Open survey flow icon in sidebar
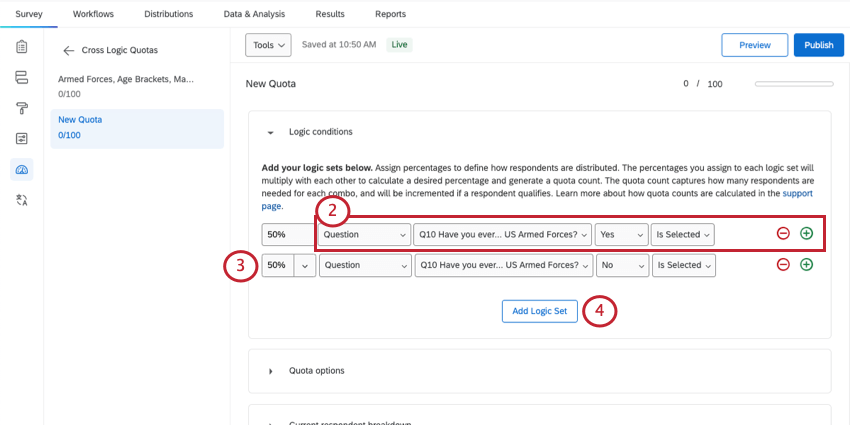 [21, 77]
